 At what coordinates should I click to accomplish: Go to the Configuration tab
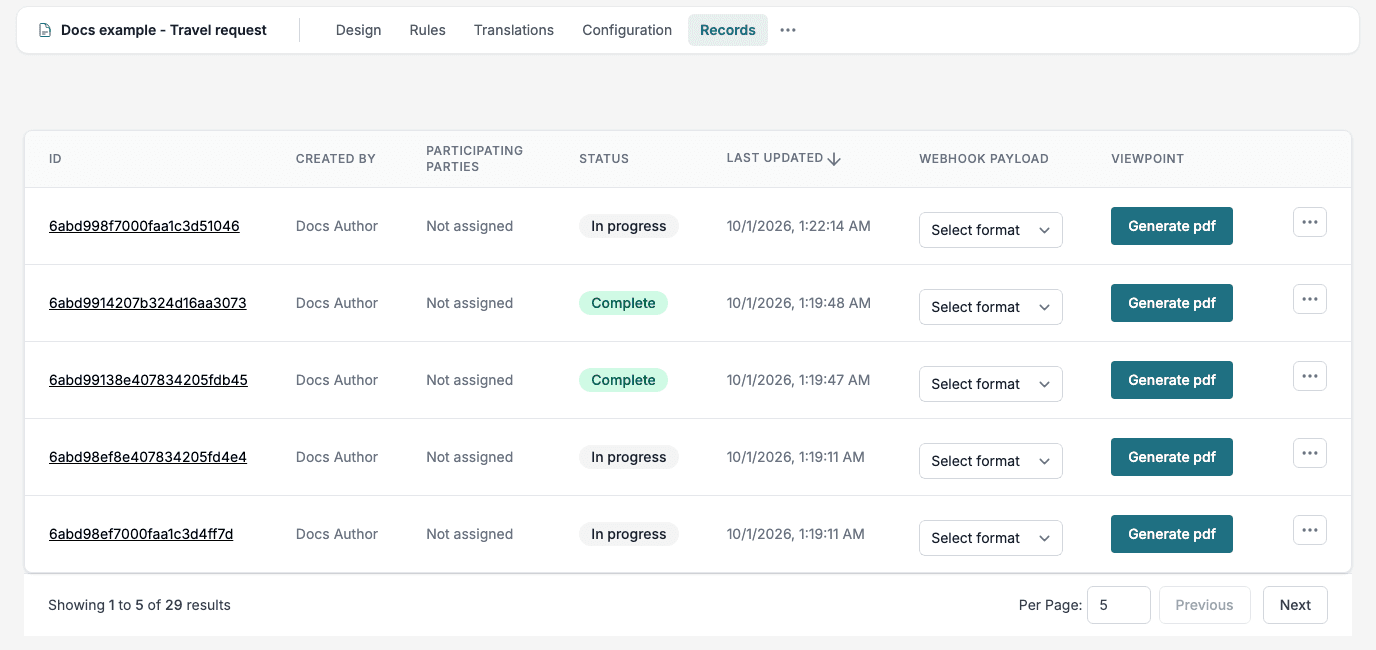pyautogui.click(x=627, y=30)
